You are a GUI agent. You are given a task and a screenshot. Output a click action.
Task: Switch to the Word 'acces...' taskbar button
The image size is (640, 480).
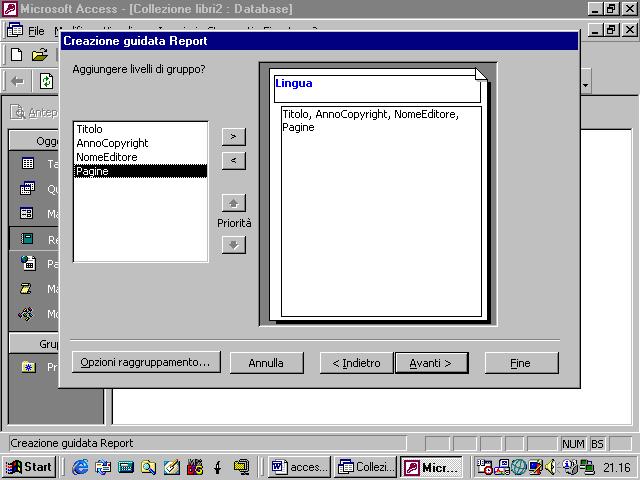point(300,467)
